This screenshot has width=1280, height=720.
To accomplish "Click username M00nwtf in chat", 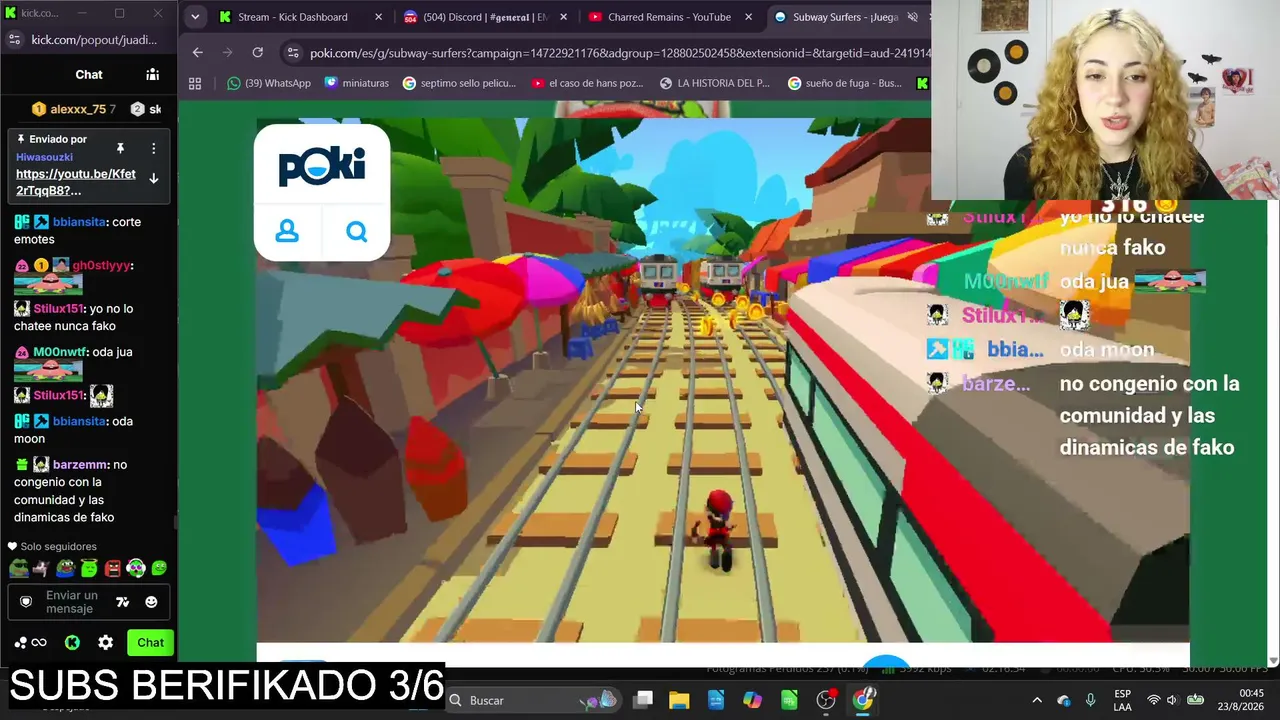I will (x=61, y=352).
